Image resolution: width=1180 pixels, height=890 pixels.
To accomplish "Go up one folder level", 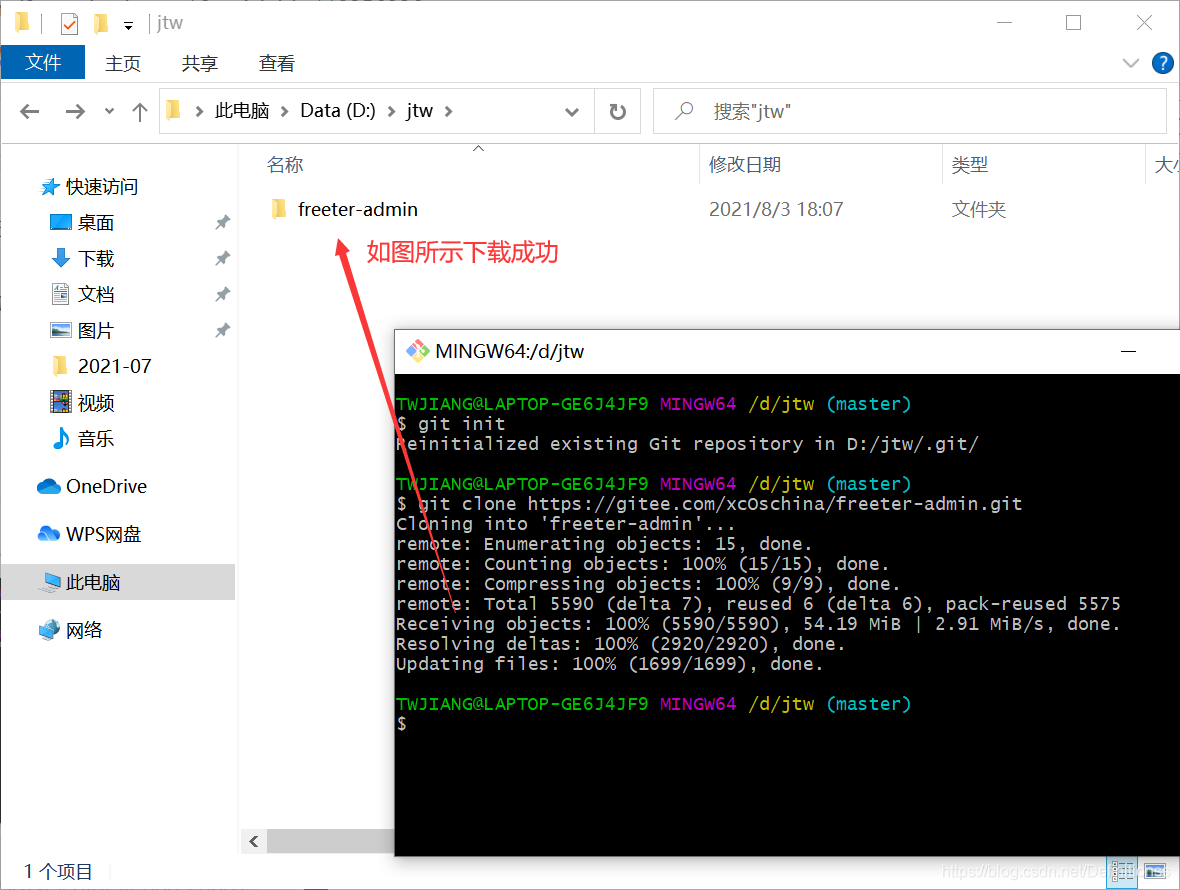I will [x=140, y=111].
